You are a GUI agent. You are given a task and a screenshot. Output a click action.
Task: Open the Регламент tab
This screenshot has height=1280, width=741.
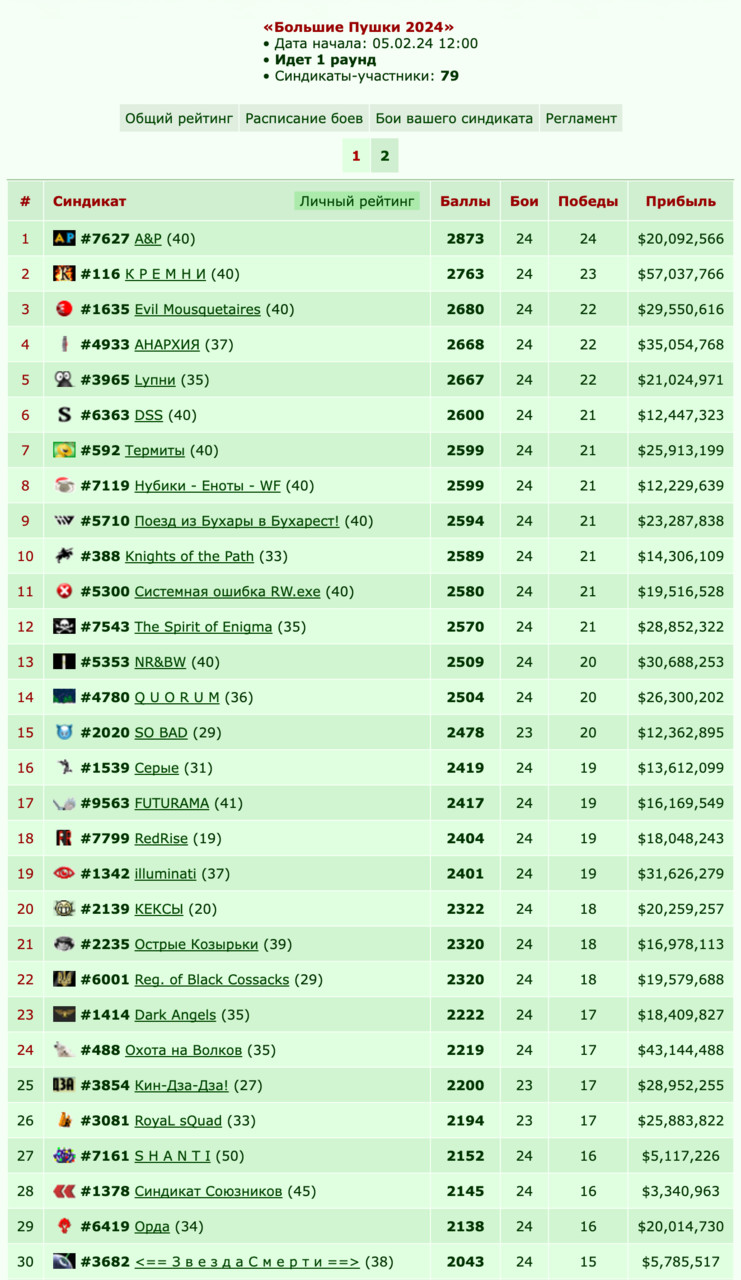(x=581, y=118)
